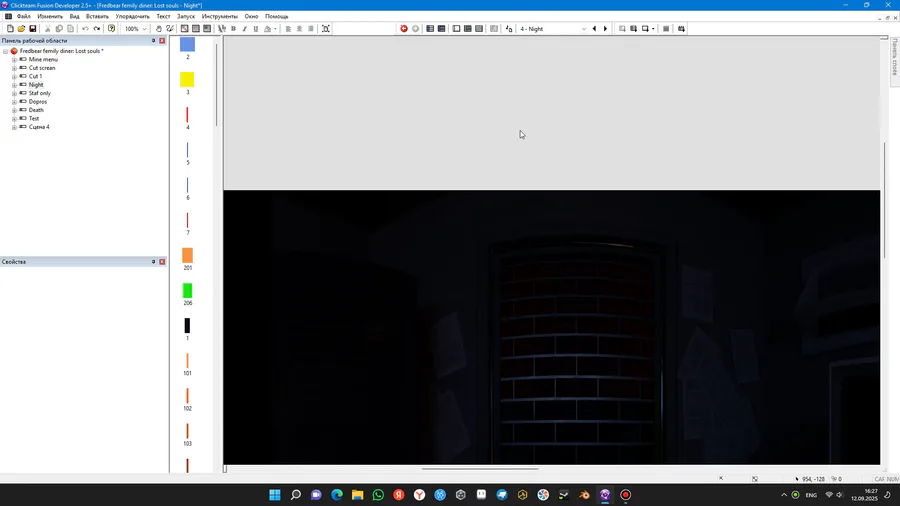Align text to the left
Image resolution: width=900 pixels, height=506 pixels.
coord(288,29)
